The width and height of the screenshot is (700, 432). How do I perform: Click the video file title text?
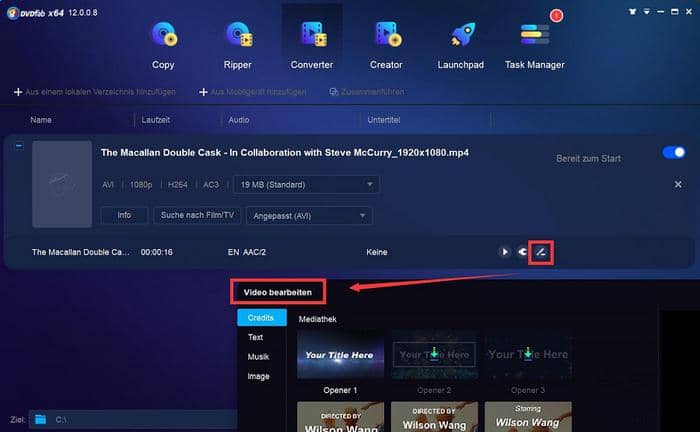coord(285,153)
